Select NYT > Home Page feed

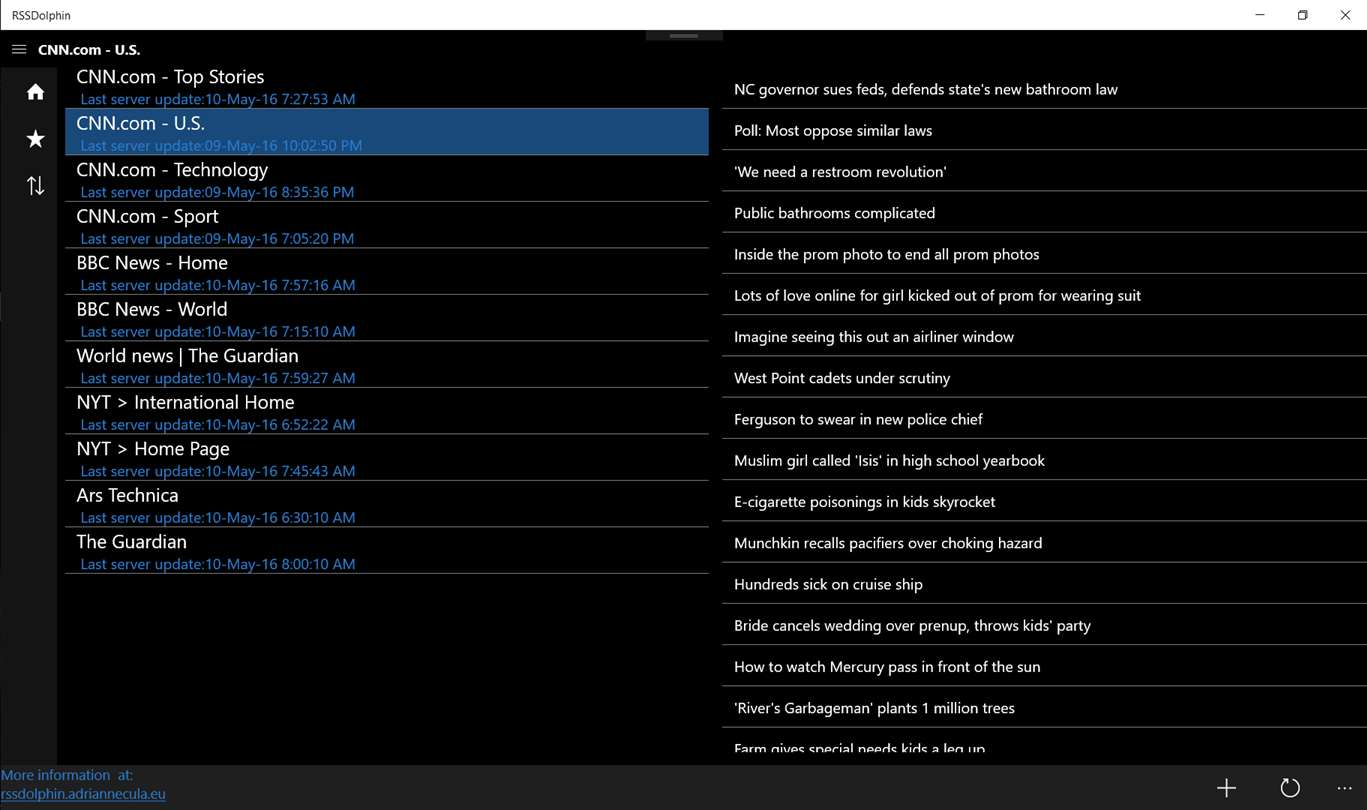(387, 458)
